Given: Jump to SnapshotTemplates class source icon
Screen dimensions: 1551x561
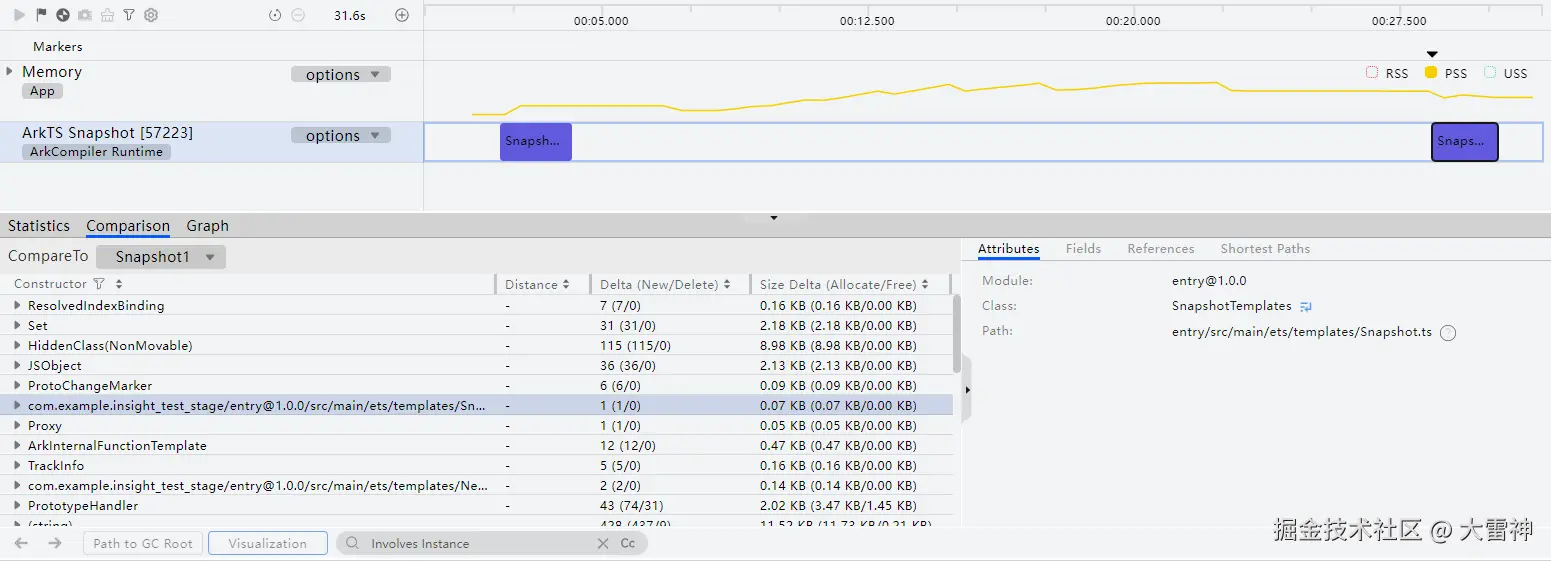Looking at the screenshot, I should (x=1305, y=307).
